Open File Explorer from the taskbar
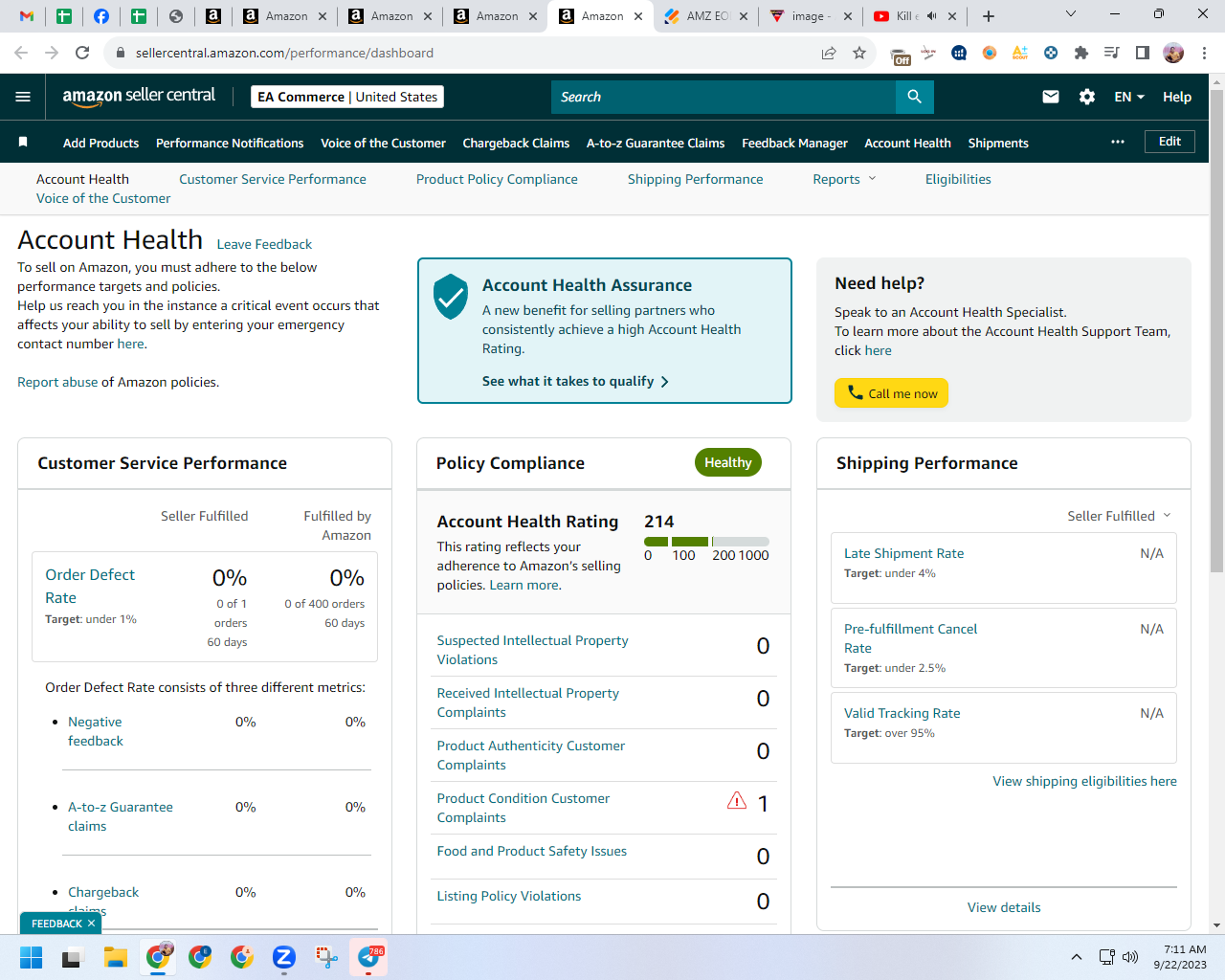 tap(116, 957)
